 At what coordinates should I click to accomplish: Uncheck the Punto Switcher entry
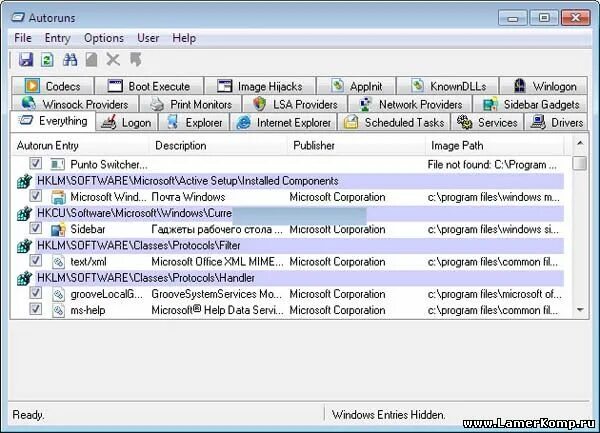(x=36, y=163)
